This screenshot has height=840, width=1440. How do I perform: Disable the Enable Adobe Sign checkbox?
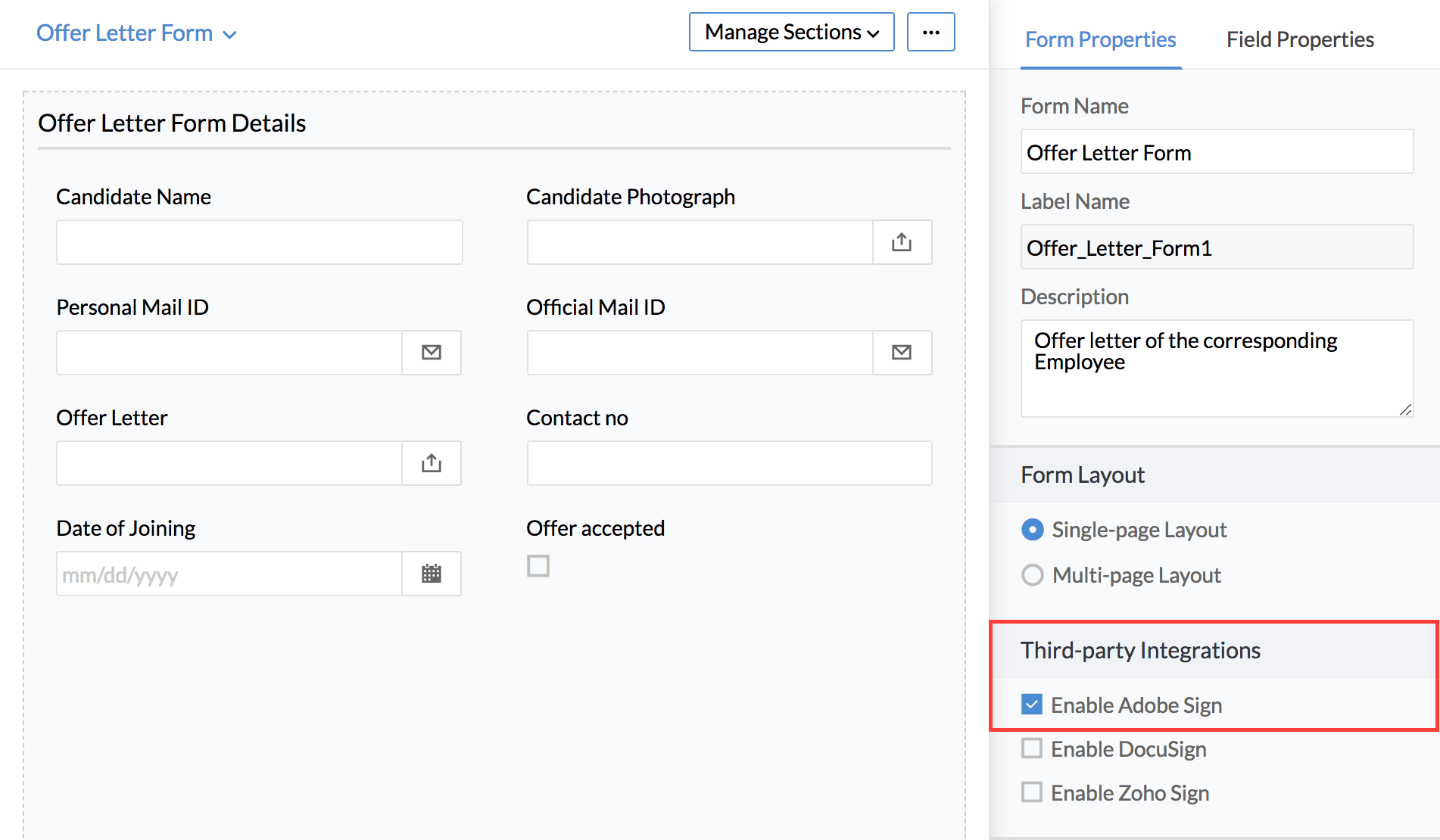[x=1032, y=705]
